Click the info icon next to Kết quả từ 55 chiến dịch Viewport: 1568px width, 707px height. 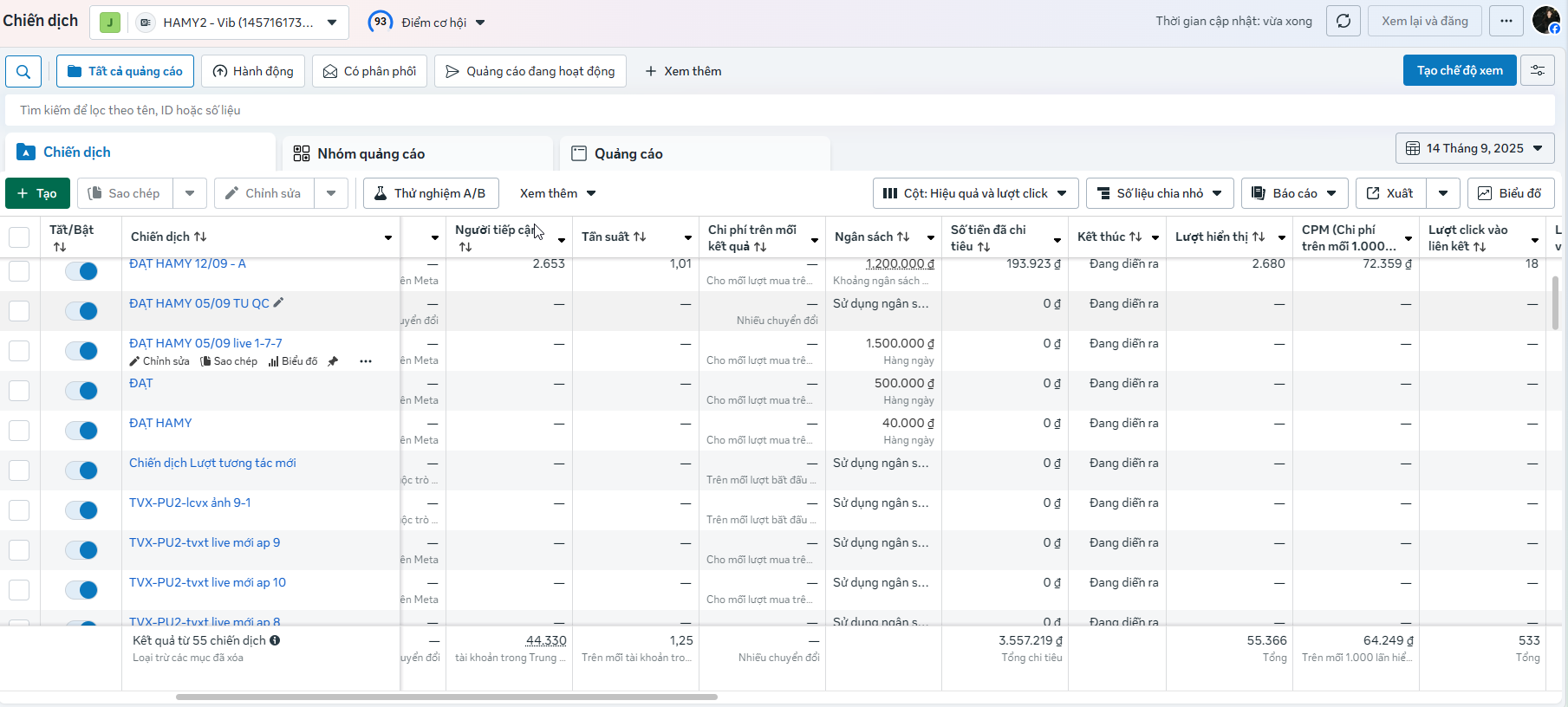(x=275, y=640)
